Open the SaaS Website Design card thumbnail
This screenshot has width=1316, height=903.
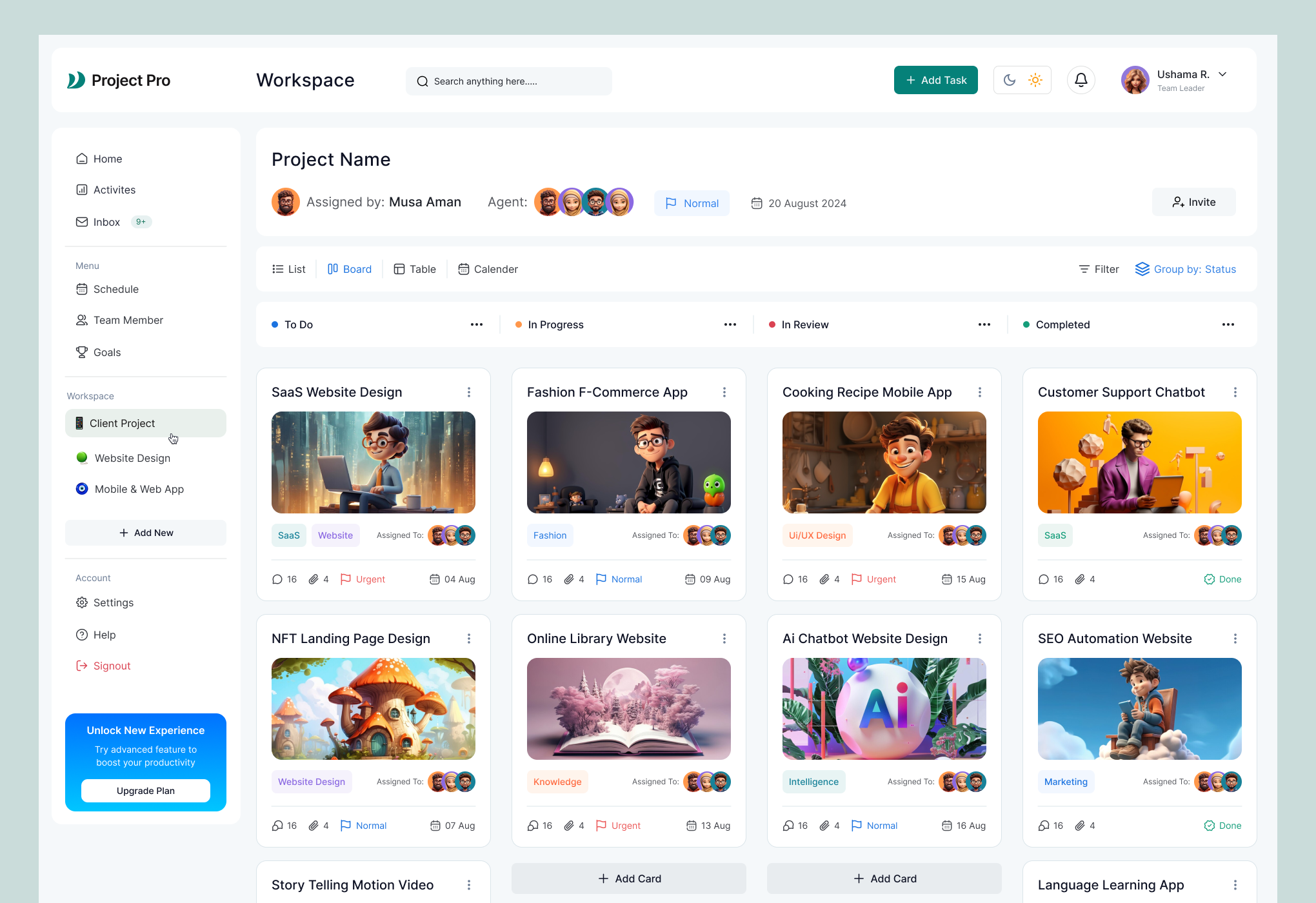click(x=373, y=462)
